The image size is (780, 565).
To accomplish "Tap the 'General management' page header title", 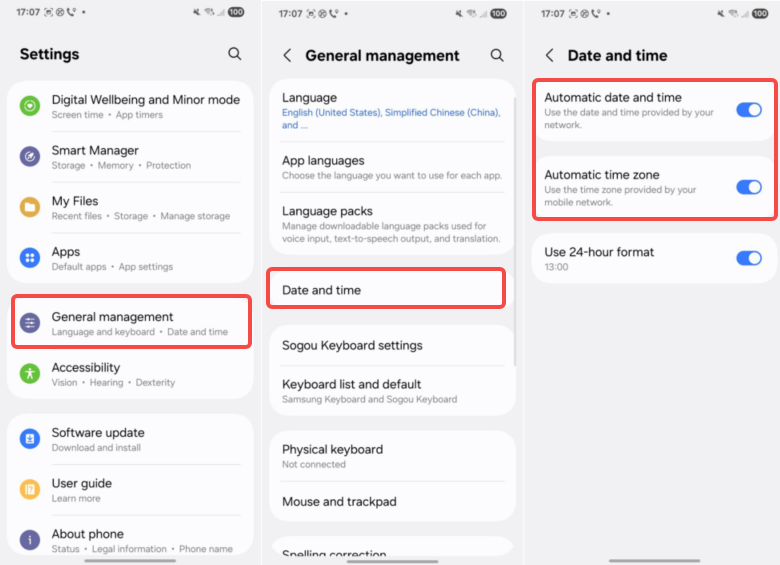I will [x=382, y=55].
